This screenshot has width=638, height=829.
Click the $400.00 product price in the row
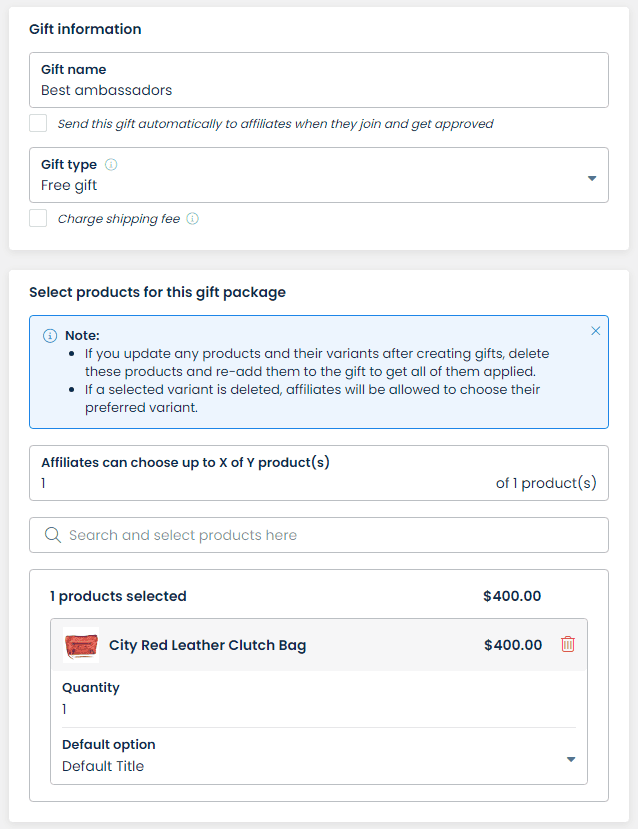[x=513, y=645]
